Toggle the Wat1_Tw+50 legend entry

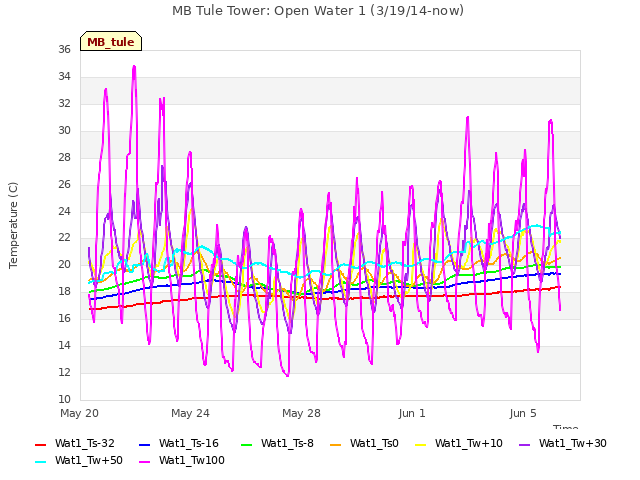point(79,460)
